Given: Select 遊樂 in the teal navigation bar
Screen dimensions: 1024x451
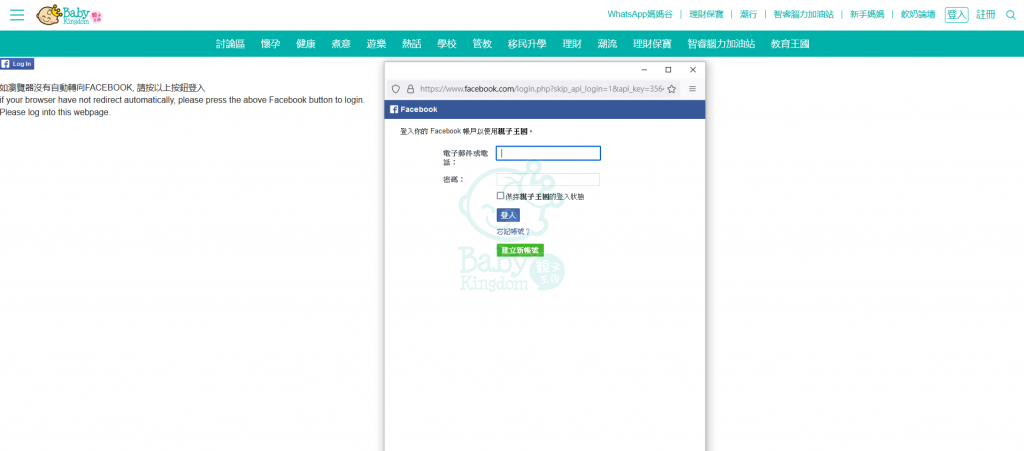Looking at the screenshot, I should 376,44.
